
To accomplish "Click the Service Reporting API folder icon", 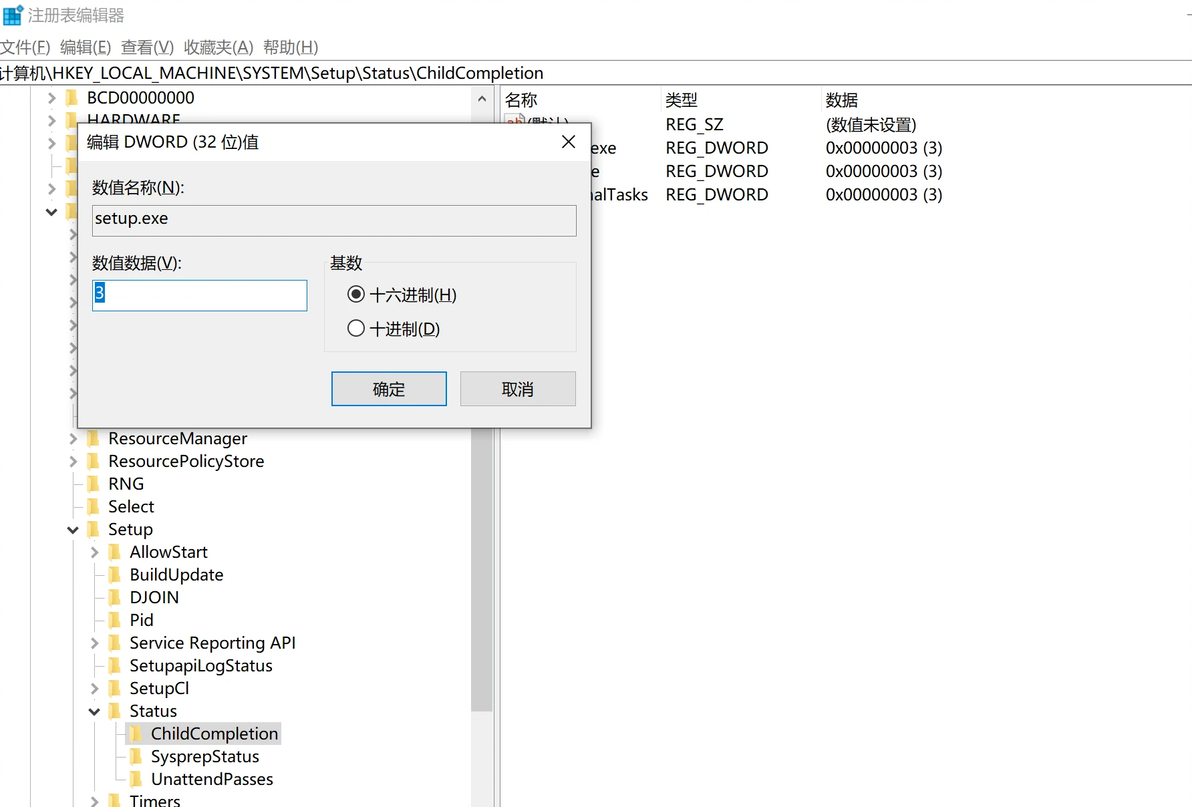I will pyautogui.click(x=115, y=643).
